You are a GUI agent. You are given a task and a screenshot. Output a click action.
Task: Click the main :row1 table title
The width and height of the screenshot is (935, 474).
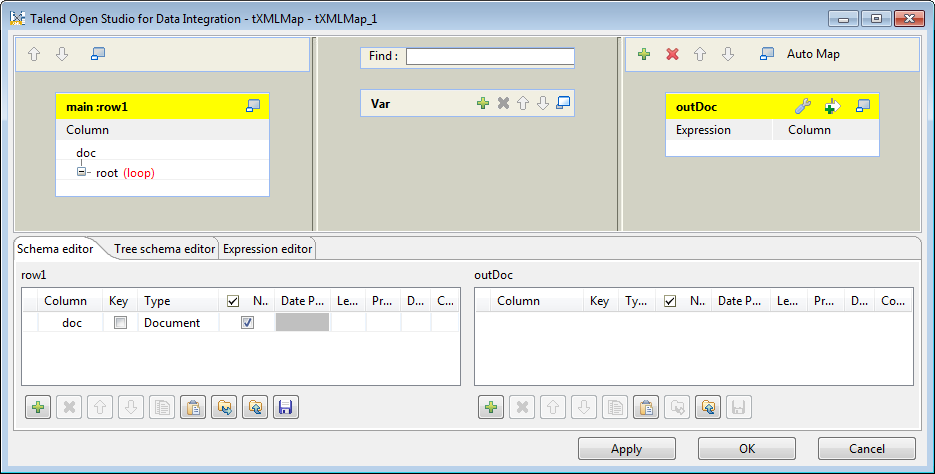pos(97,107)
